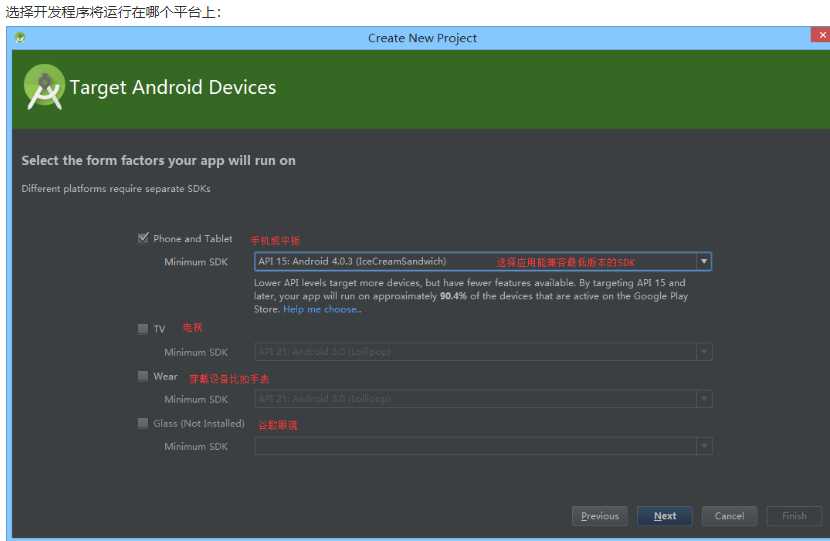Viewport: 830px width, 541px height.
Task: Uncheck the Phone and Tablet checkbox
Action: coord(143,238)
